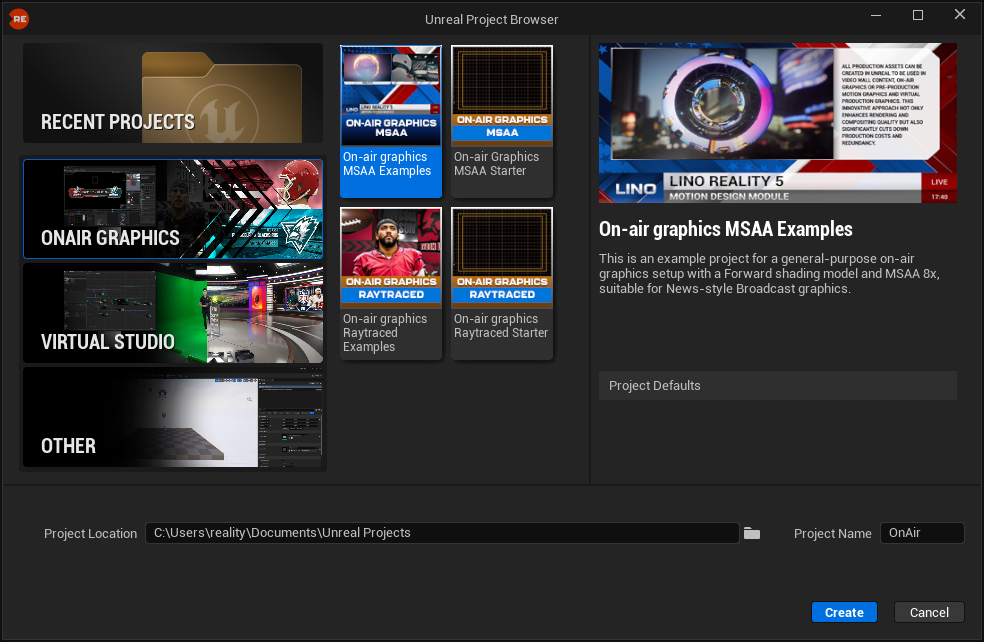Screen dimensions: 984x642
Task: Click the Project Location label
Action: pyautogui.click(x=90, y=533)
